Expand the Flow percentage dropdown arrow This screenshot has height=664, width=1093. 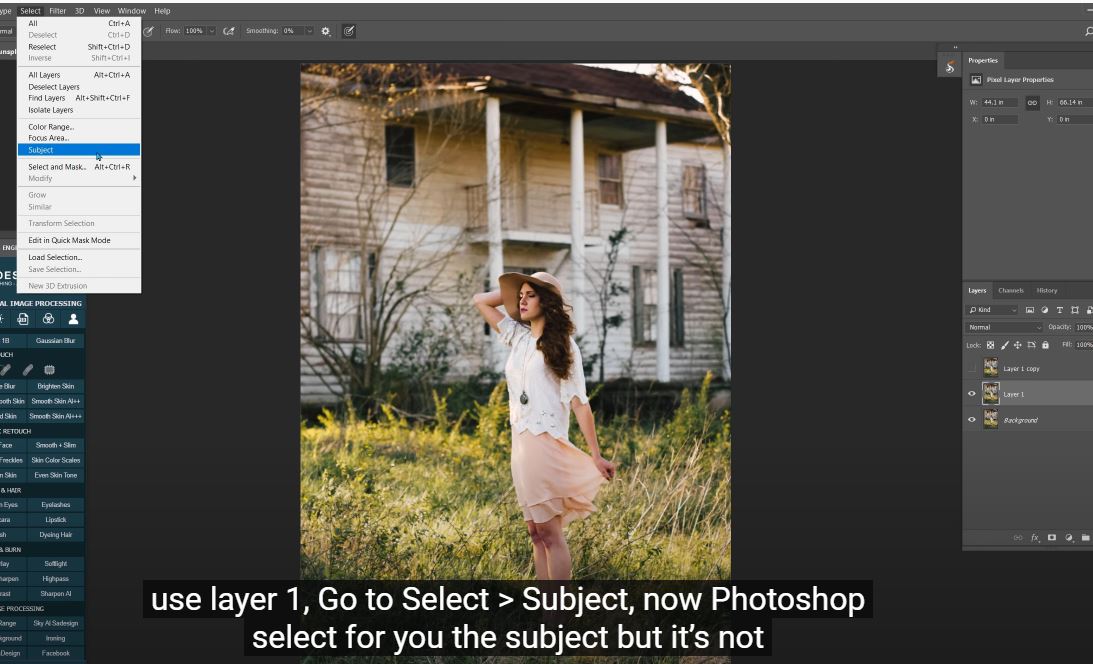(x=210, y=31)
